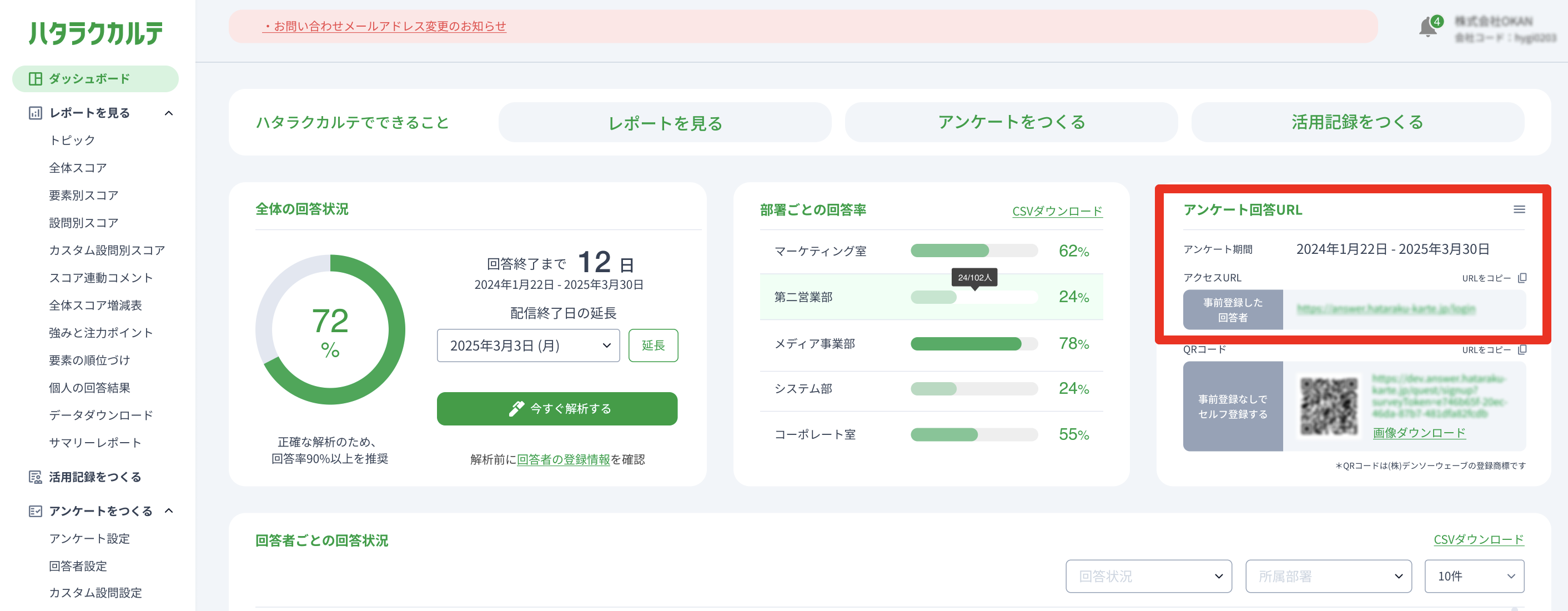
Task: Open 個人の回答結果 page
Action: (x=89, y=388)
